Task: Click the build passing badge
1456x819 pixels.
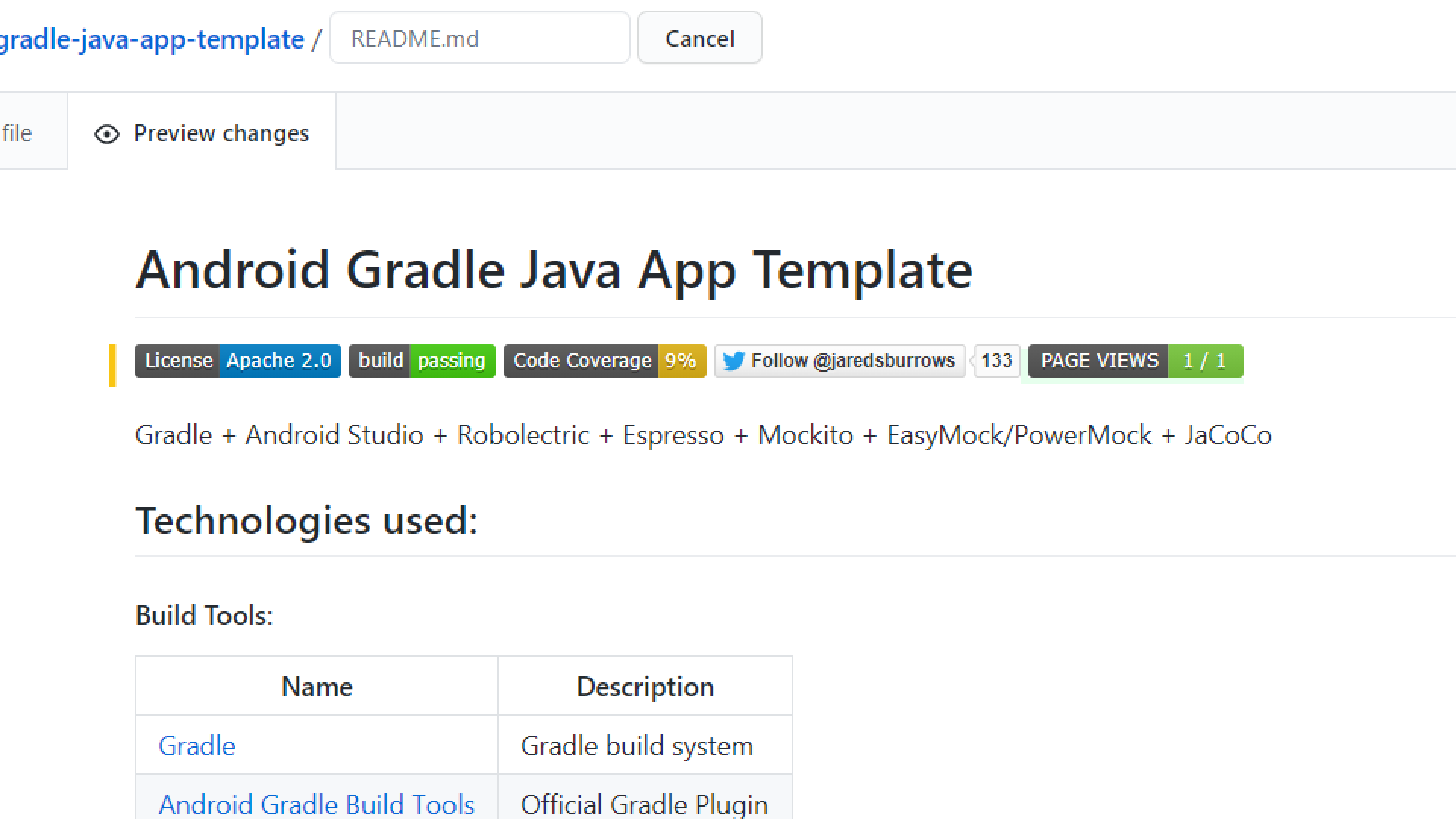Action: tap(422, 361)
